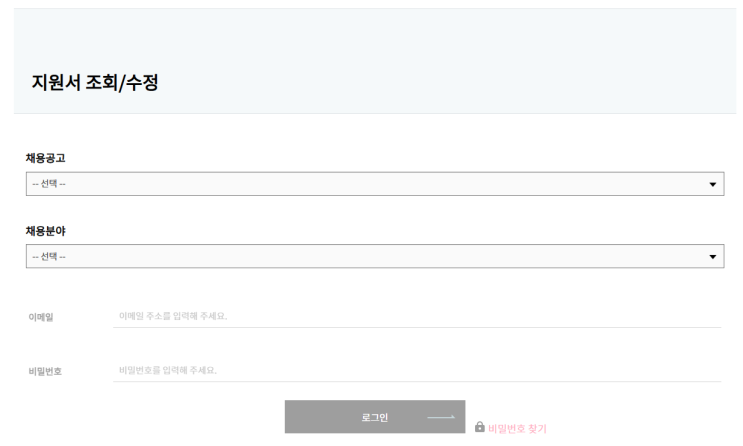Focus the 이메일 input field
The height and width of the screenshot is (446, 743).
pyautogui.click(x=417, y=316)
